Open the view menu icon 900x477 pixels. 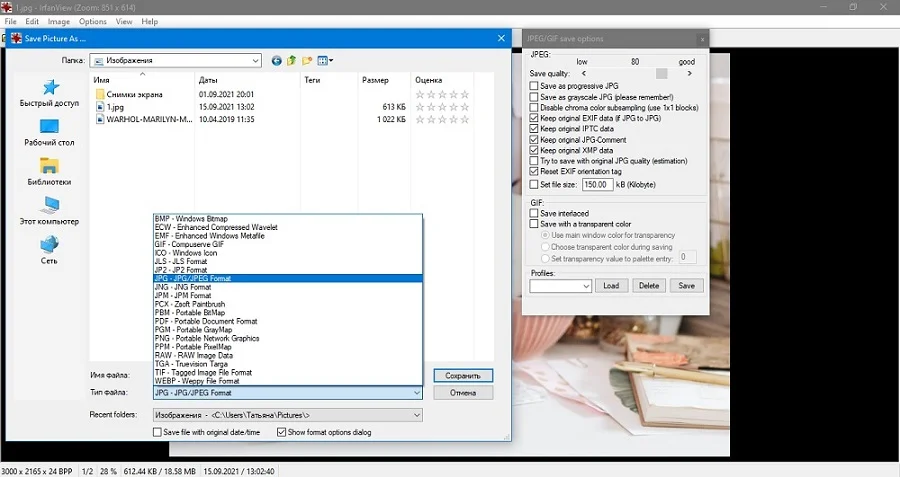(325, 60)
